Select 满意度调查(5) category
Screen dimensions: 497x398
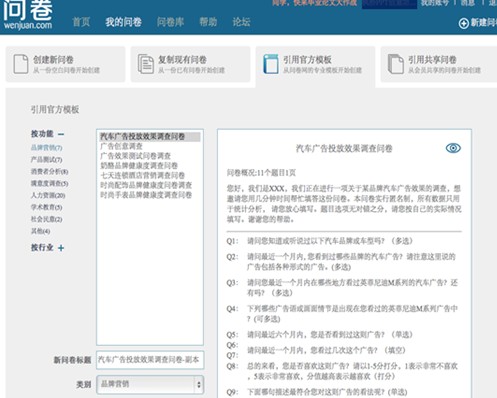(49, 184)
